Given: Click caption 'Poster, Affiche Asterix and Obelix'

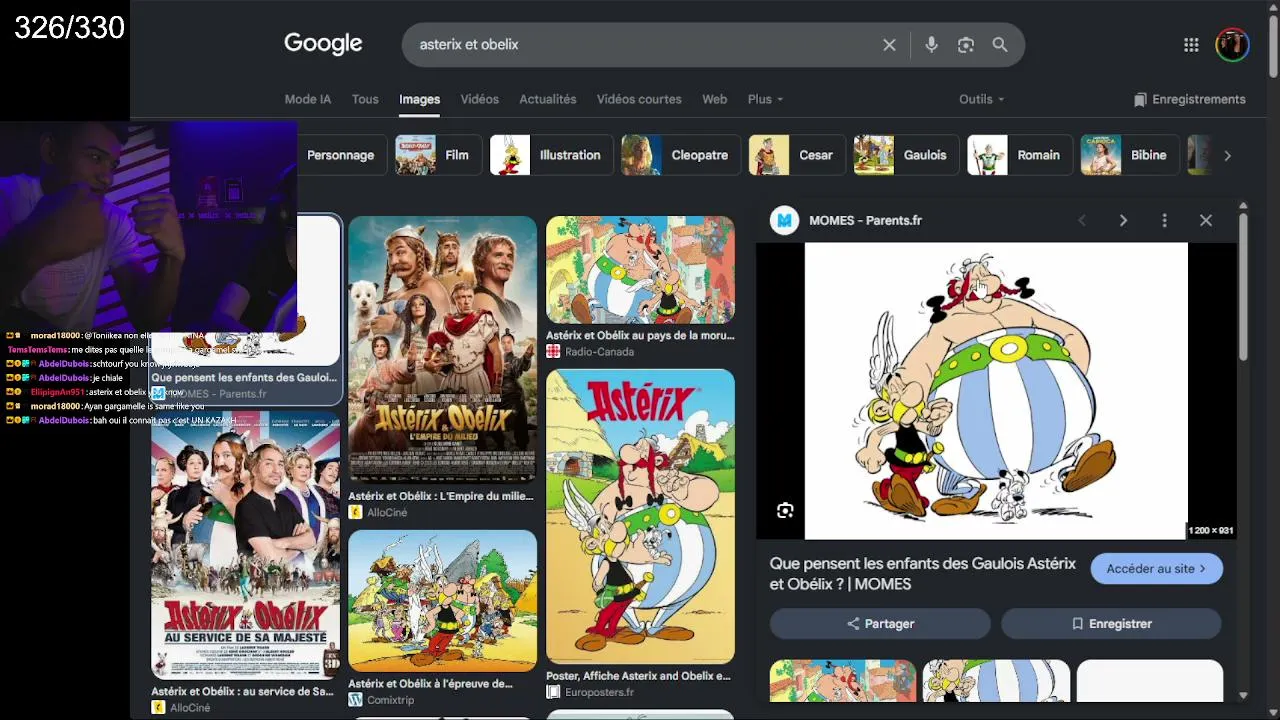Looking at the screenshot, I should pos(638,676).
